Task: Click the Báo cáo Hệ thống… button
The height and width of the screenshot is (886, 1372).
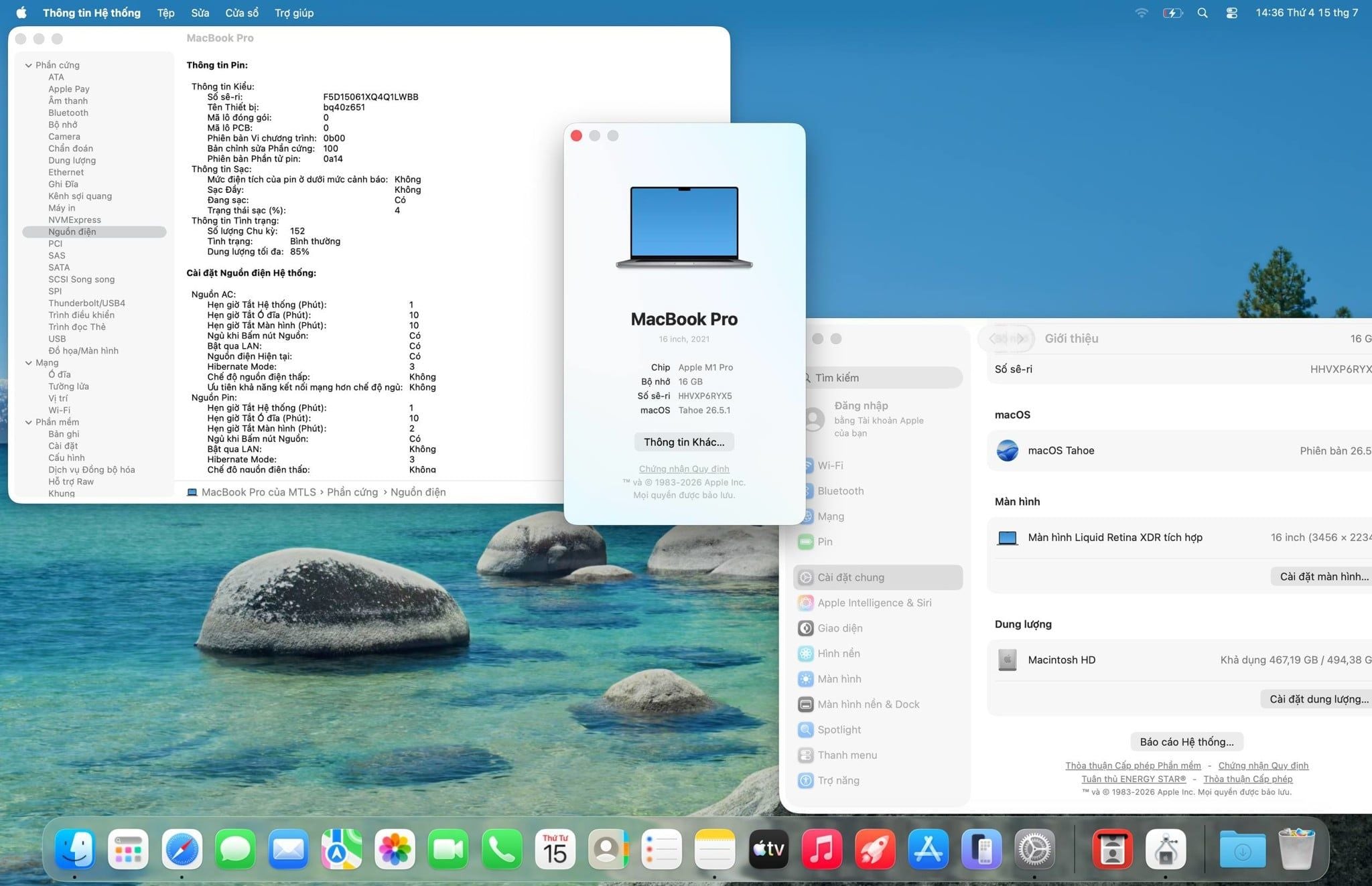Action: tap(1186, 742)
